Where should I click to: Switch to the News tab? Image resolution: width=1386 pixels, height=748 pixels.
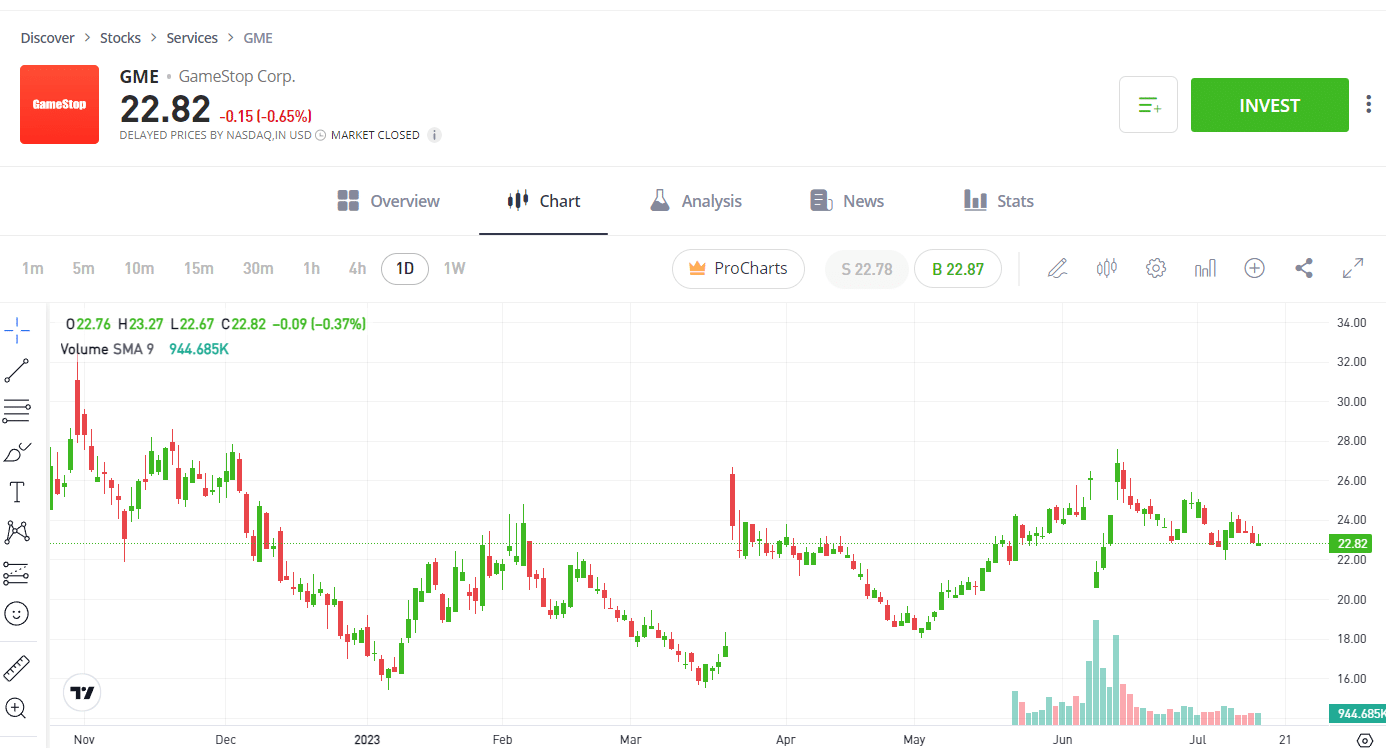click(x=846, y=201)
